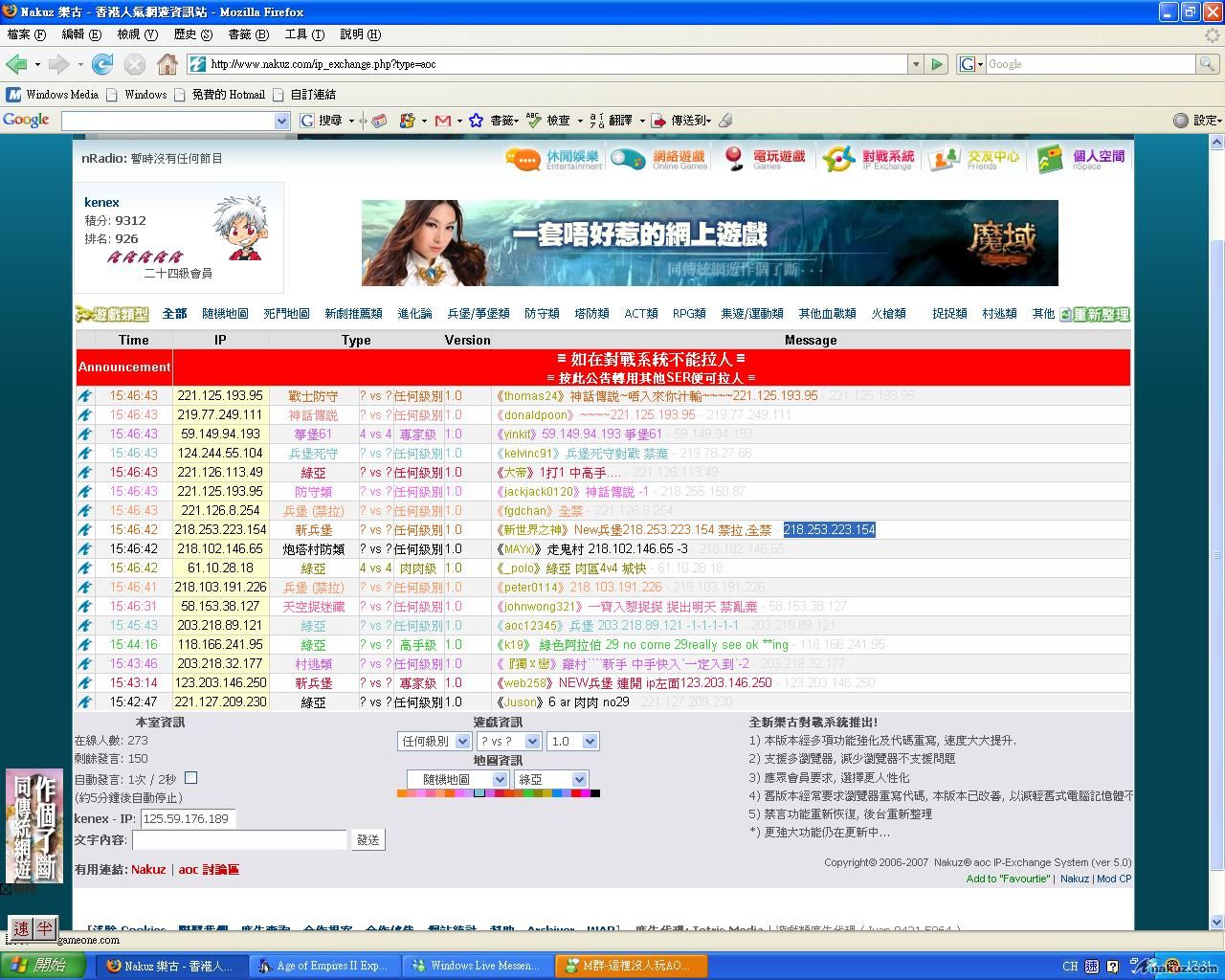Open the '? vs ?' players dropdown
1225x980 pixels.
pyautogui.click(x=509, y=742)
